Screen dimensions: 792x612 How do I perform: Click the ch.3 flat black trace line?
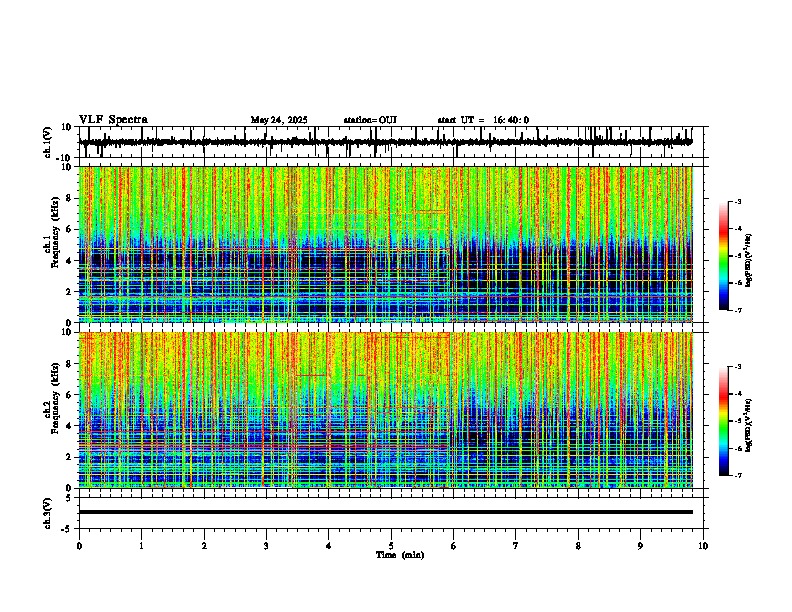(385, 512)
